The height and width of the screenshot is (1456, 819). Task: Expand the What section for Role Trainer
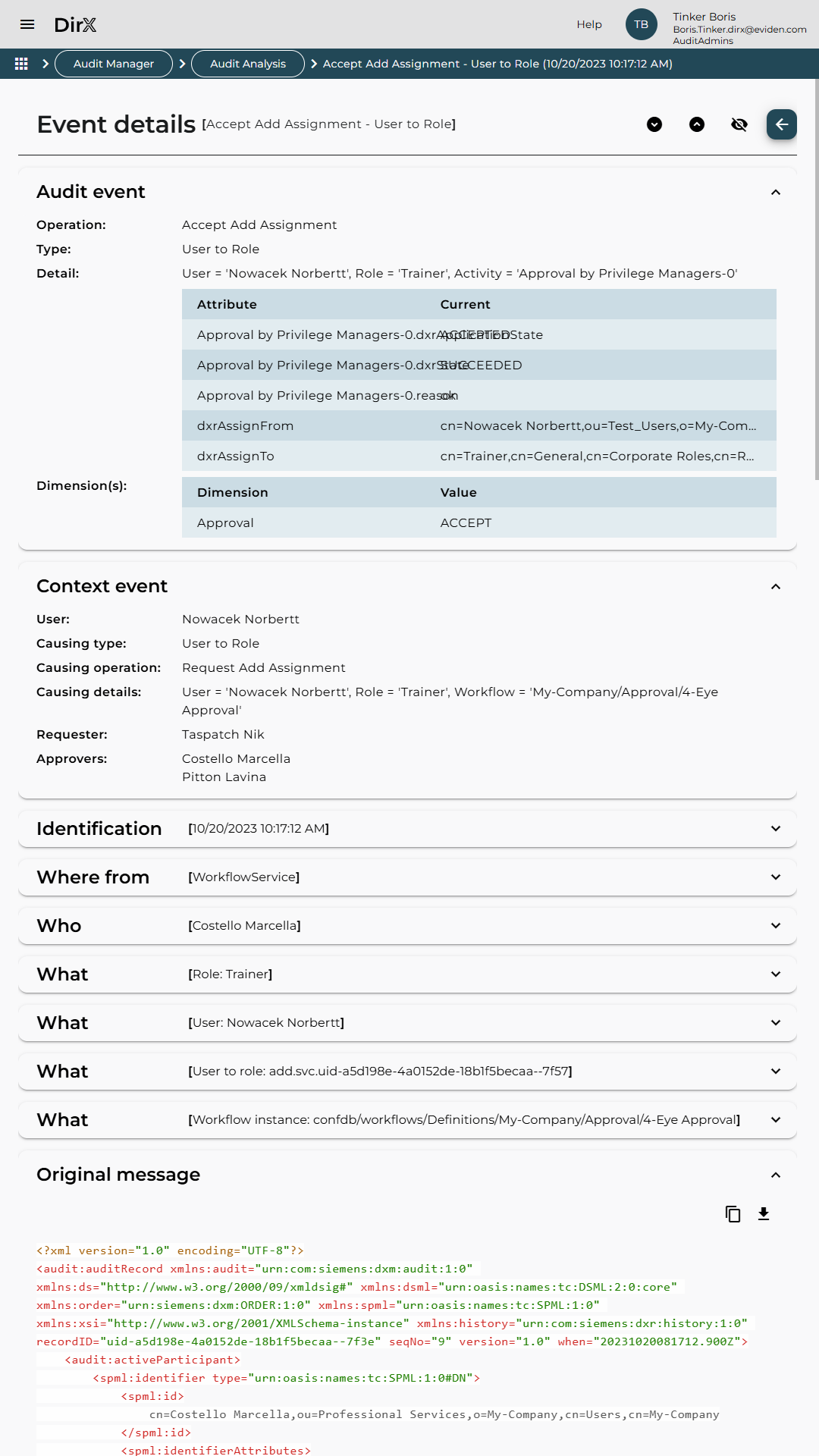point(775,974)
